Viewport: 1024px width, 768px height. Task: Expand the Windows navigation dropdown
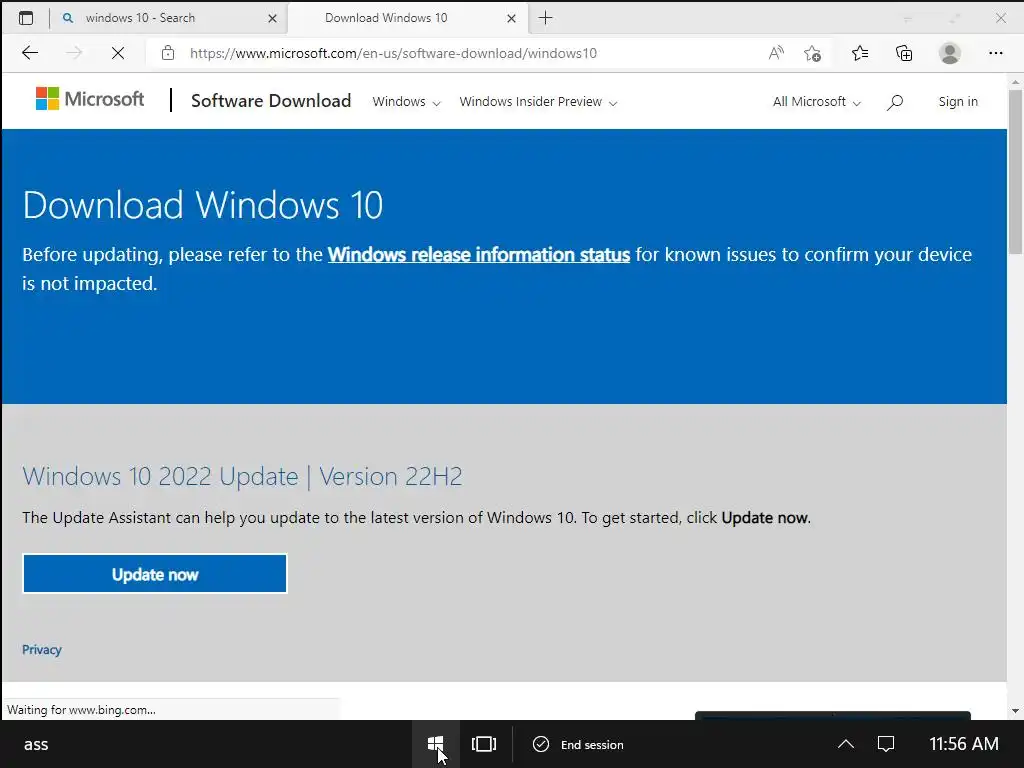coord(406,102)
